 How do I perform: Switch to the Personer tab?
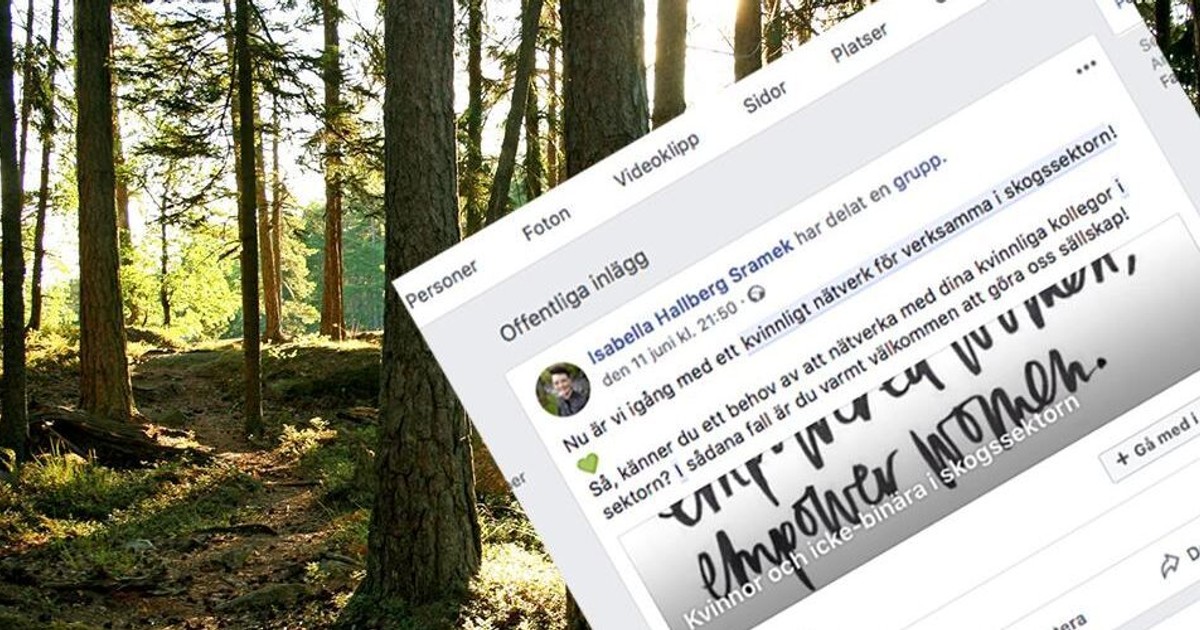[x=441, y=282]
